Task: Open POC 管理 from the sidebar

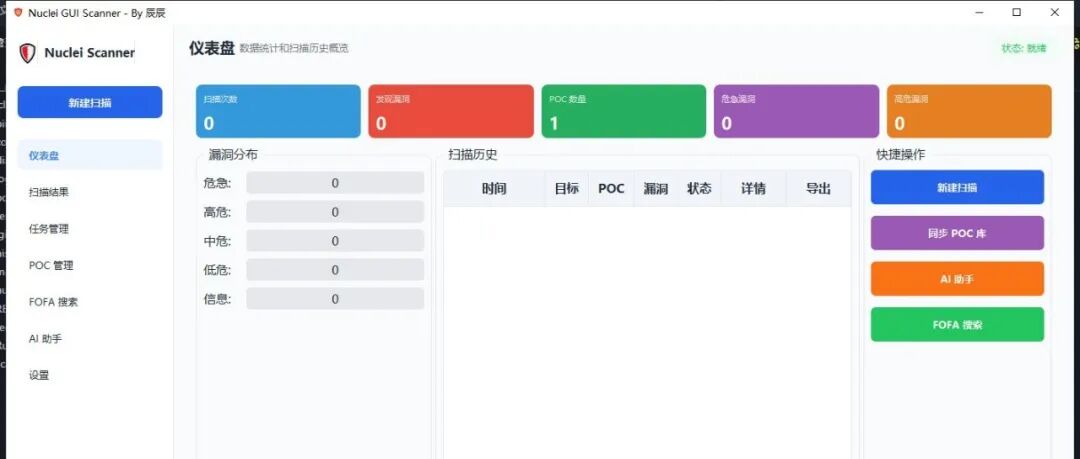Action: [x=90, y=265]
